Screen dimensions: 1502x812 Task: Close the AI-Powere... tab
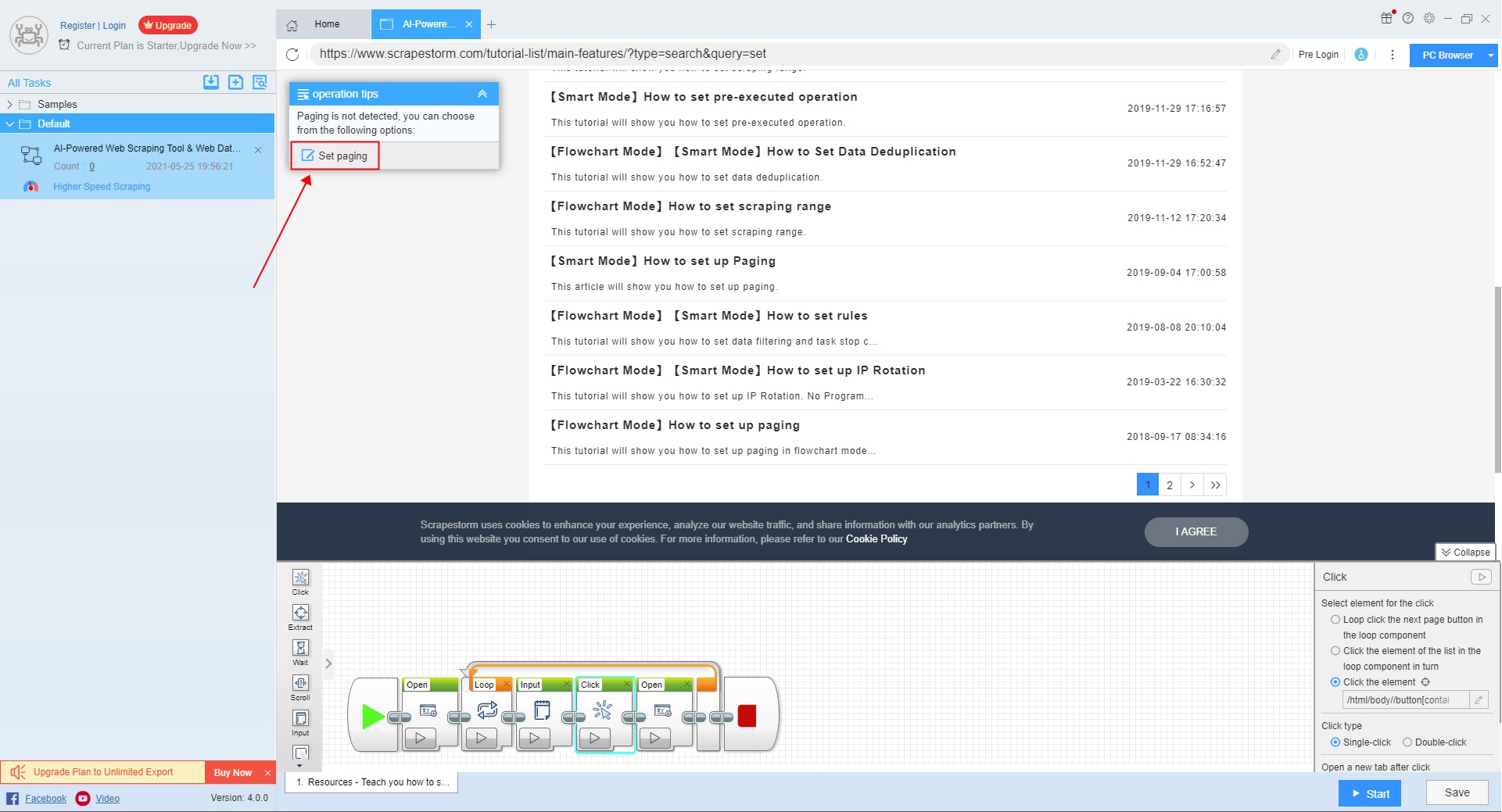(469, 24)
